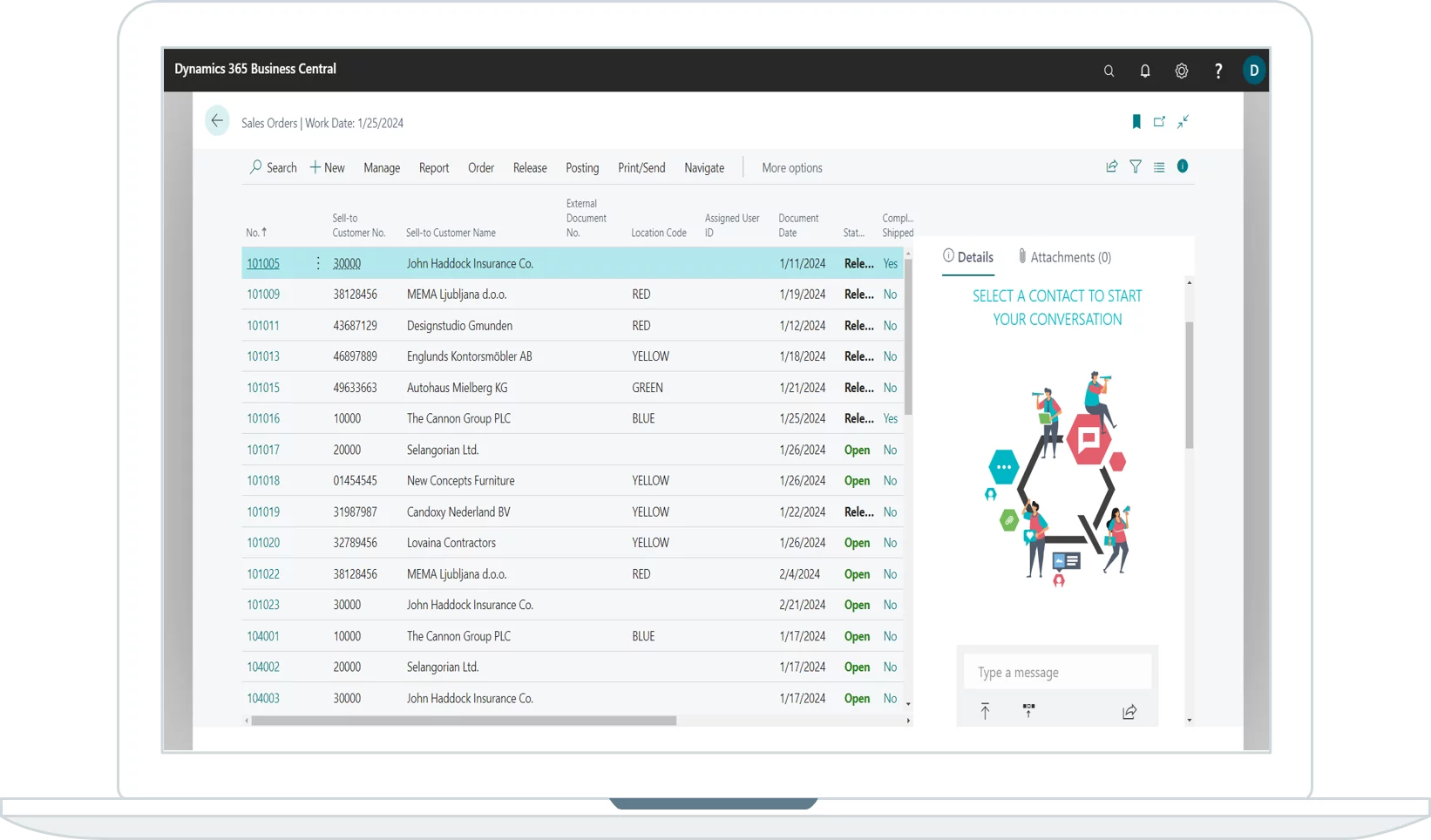Open the Navigate menu
Image resolution: width=1431 pixels, height=840 pixels.
(x=703, y=168)
